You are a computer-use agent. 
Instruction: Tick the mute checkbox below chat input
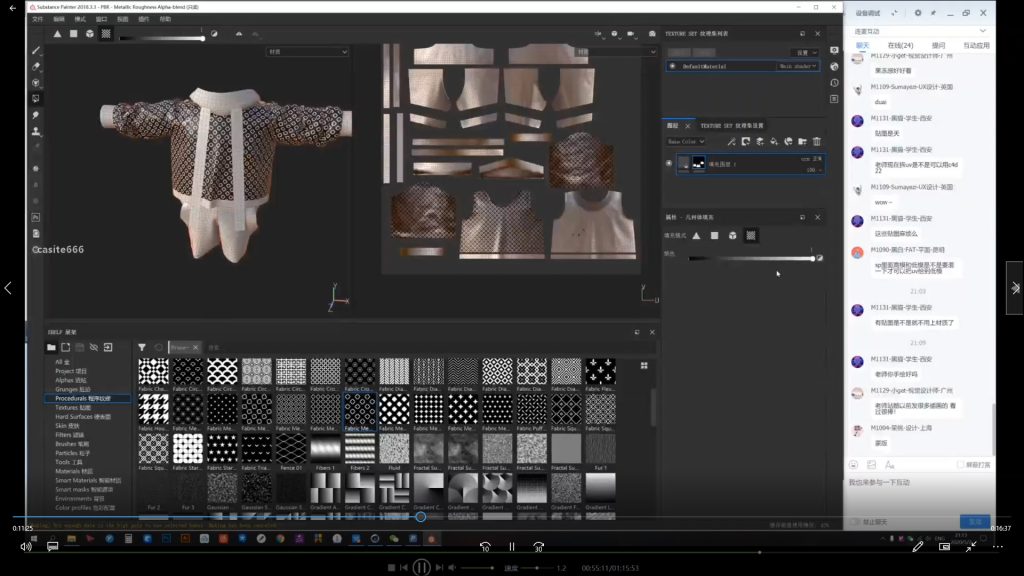[x=855, y=522]
